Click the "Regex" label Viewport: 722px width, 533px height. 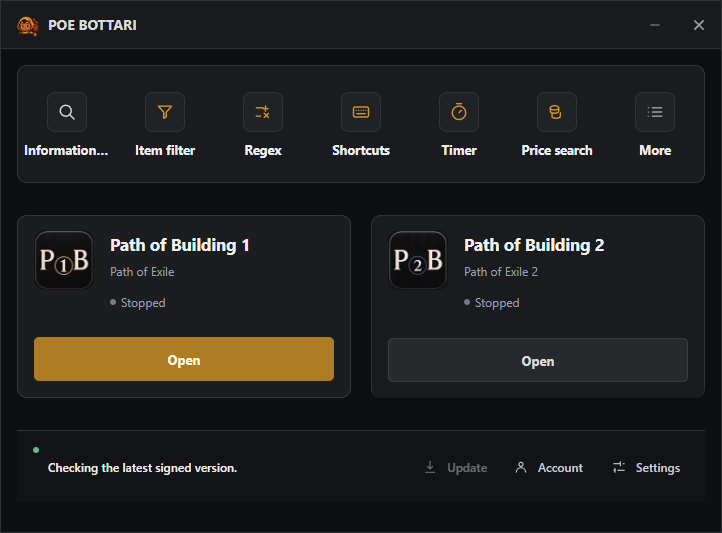pyautogui.click(x=263, y=151)
